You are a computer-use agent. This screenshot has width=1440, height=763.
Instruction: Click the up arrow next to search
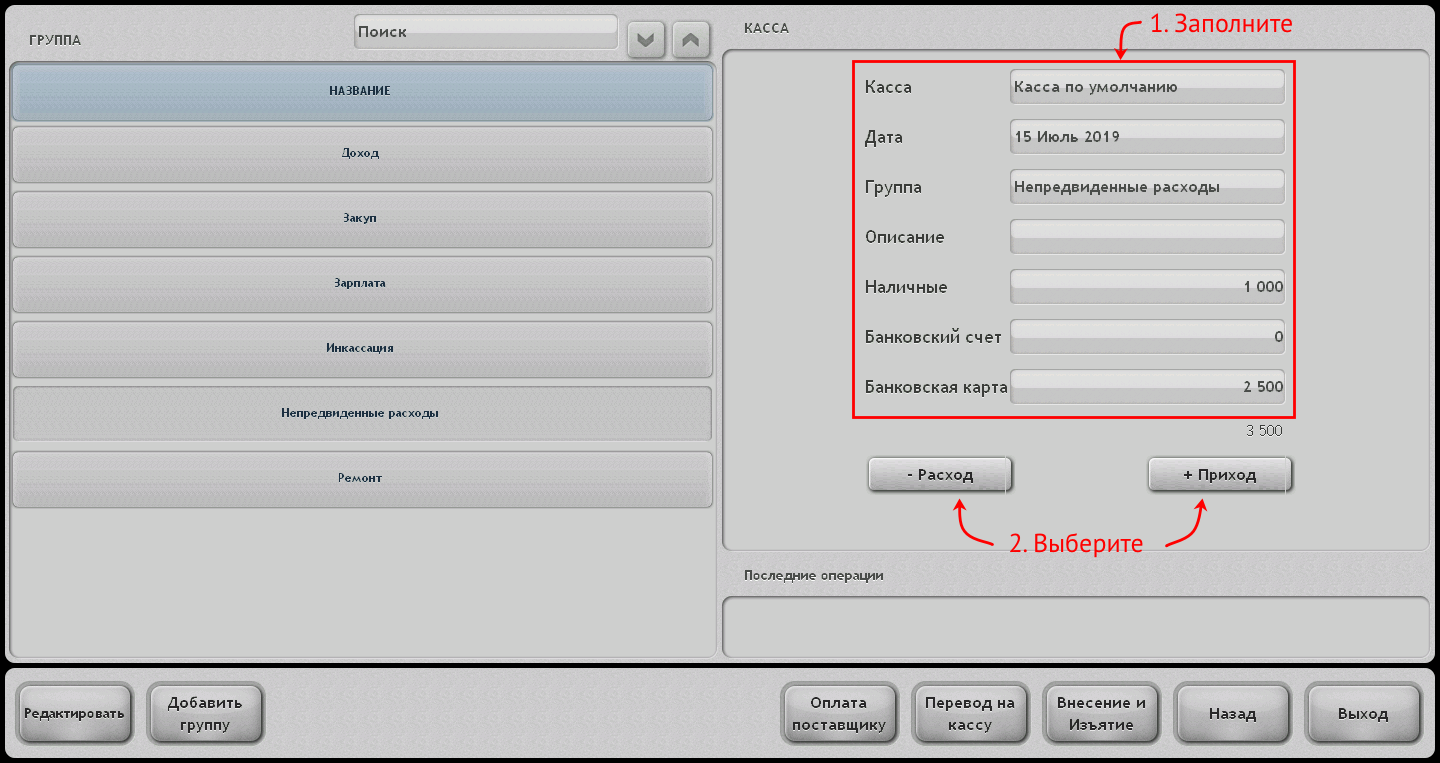690,40
